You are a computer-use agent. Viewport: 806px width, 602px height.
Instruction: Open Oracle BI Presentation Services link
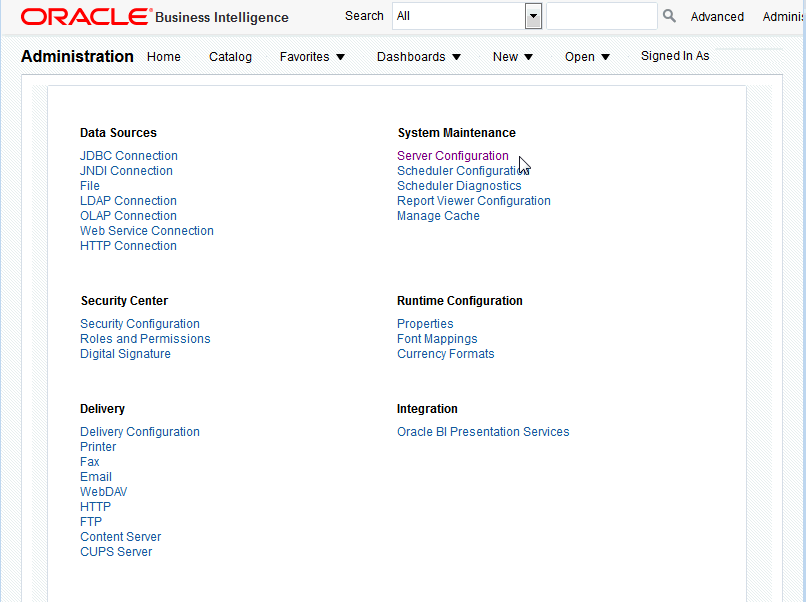pos(483,432)
